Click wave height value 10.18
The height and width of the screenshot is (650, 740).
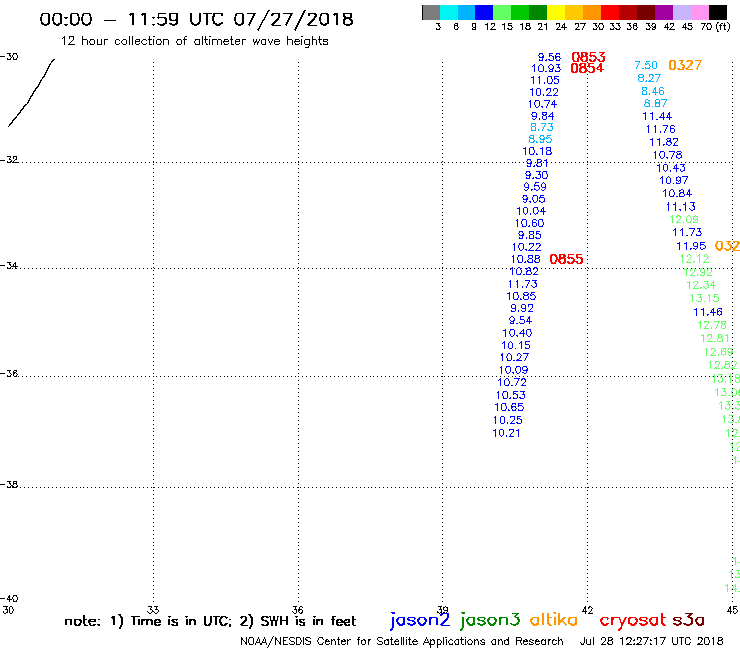point(537,151)
